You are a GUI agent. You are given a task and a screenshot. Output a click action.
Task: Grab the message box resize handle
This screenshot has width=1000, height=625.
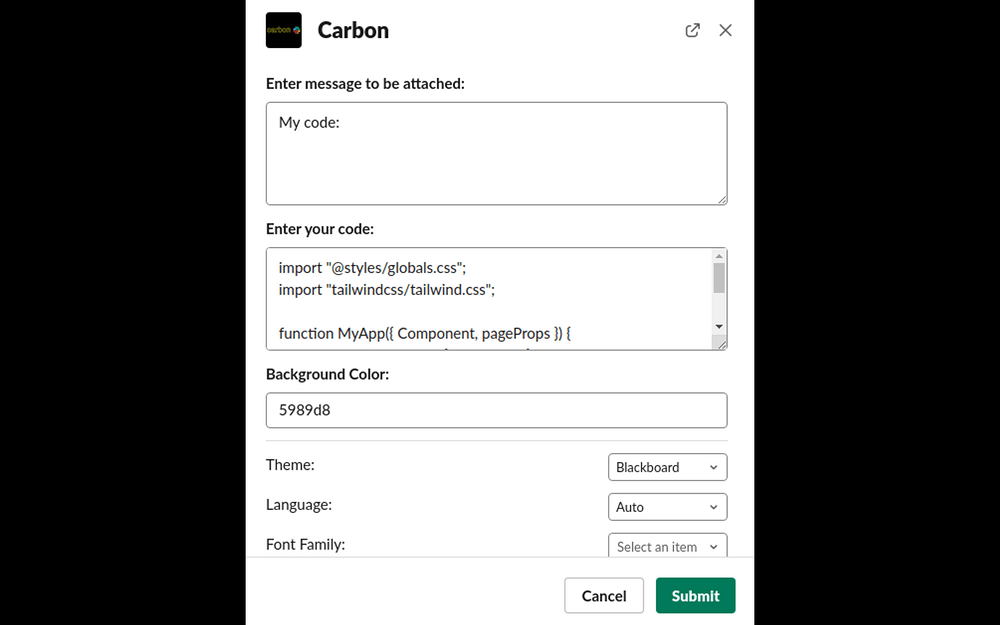coord(722,200)
